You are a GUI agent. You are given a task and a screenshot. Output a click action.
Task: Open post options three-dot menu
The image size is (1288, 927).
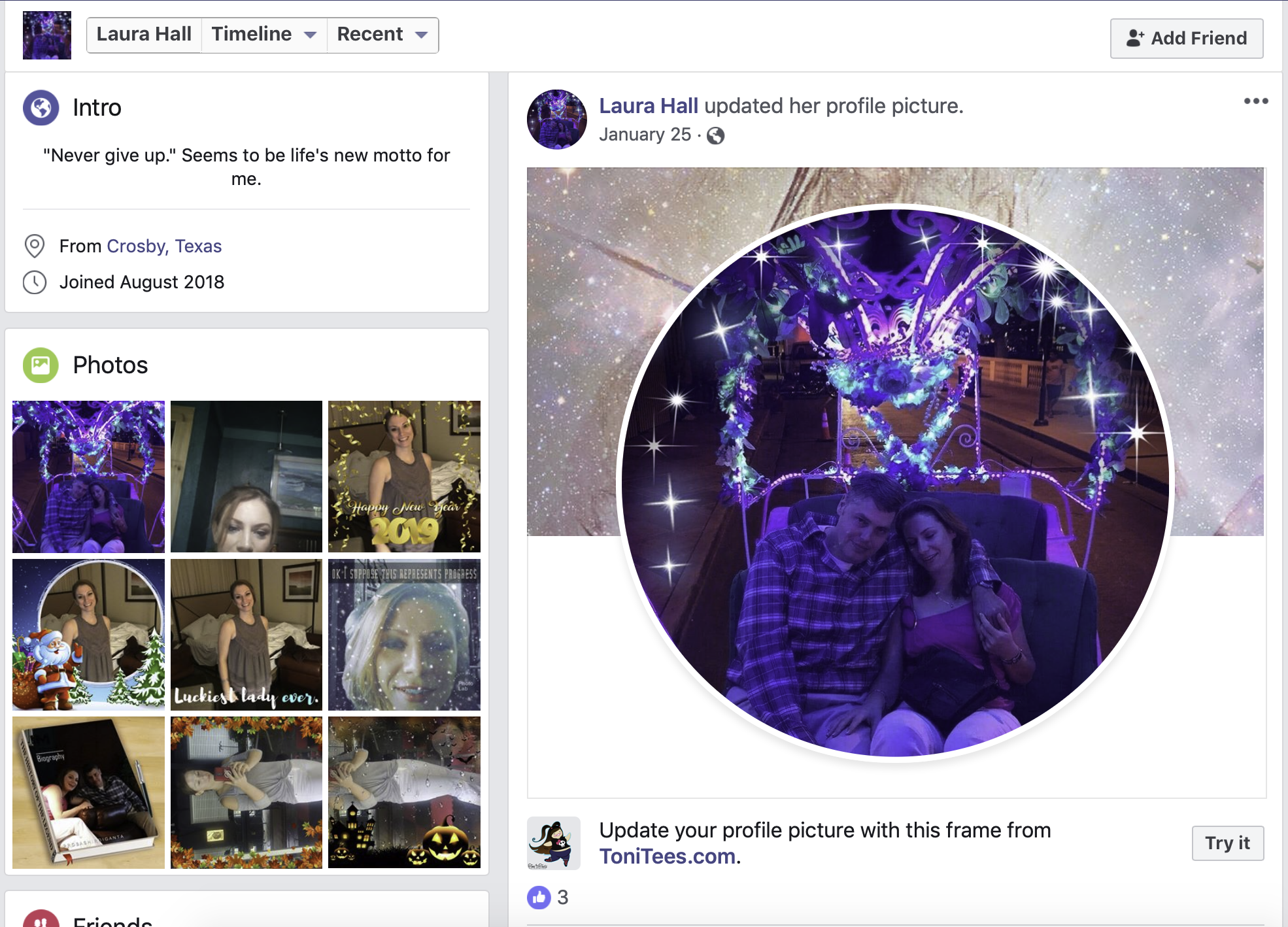click(1255, 101)
